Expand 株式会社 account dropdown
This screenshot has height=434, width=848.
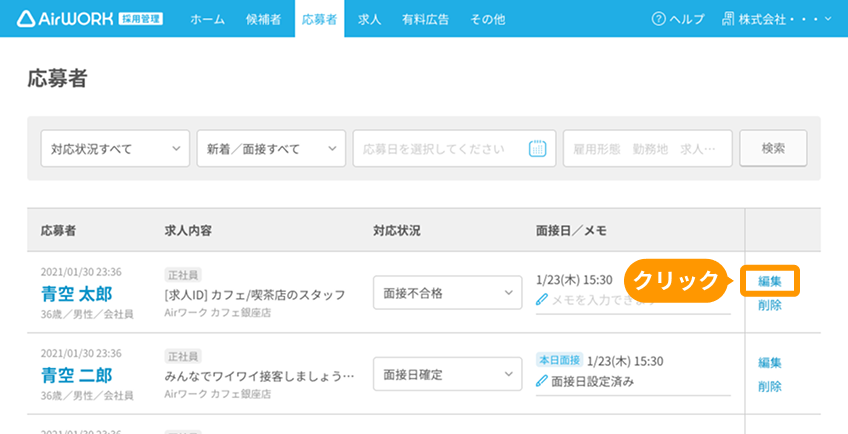point(778,19)
